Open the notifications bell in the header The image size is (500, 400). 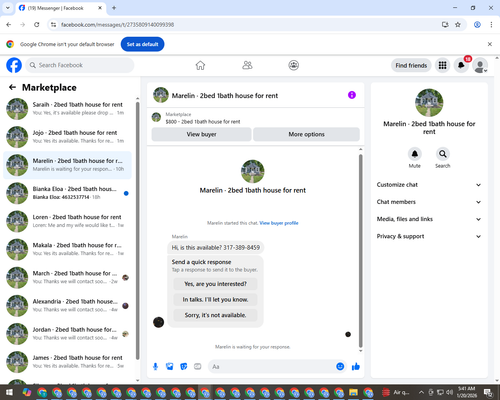[x=461, y=65]
